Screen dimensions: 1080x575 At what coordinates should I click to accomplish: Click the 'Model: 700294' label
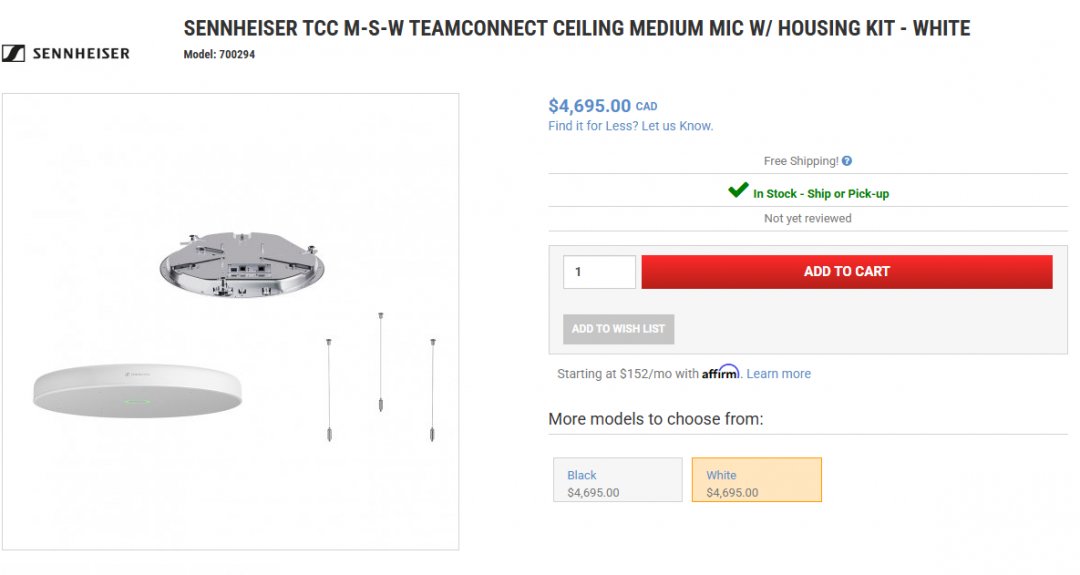point(219,55)
